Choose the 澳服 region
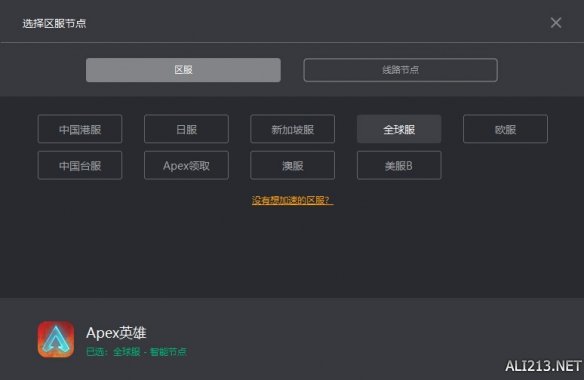The image size is (584, 380). 292,165
